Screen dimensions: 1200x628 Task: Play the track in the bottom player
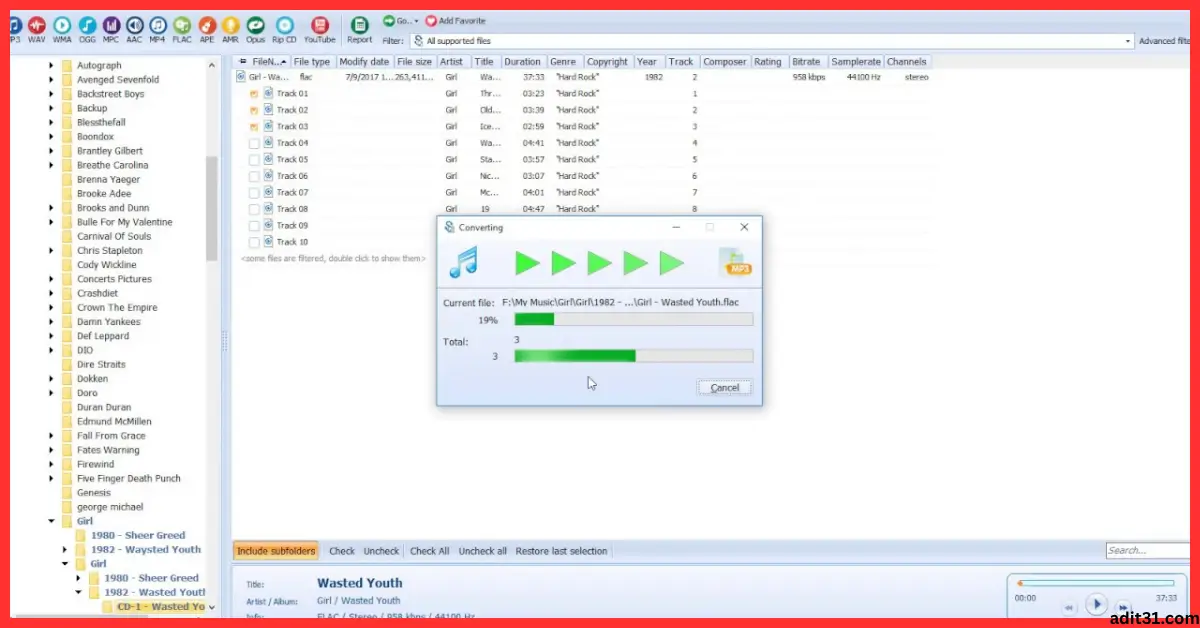(1097, 604)
